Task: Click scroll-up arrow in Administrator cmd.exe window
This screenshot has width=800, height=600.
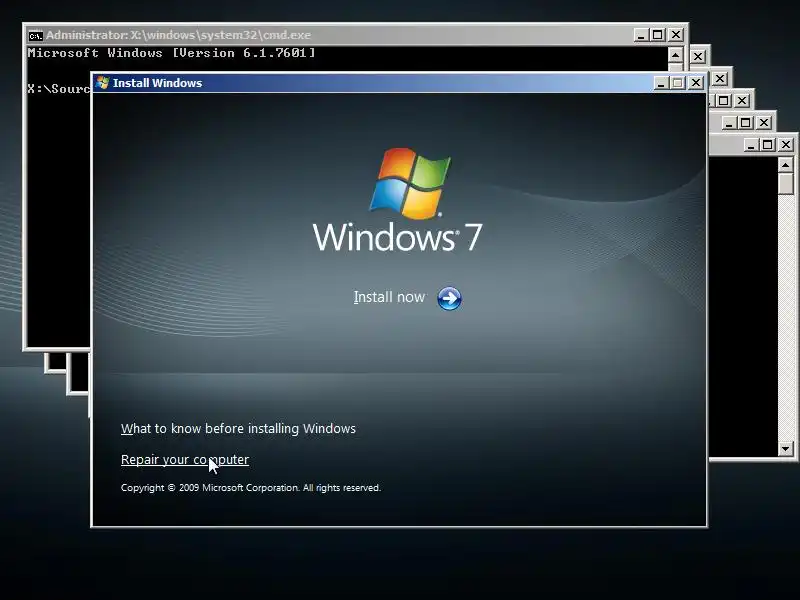Action: point(675,55)
